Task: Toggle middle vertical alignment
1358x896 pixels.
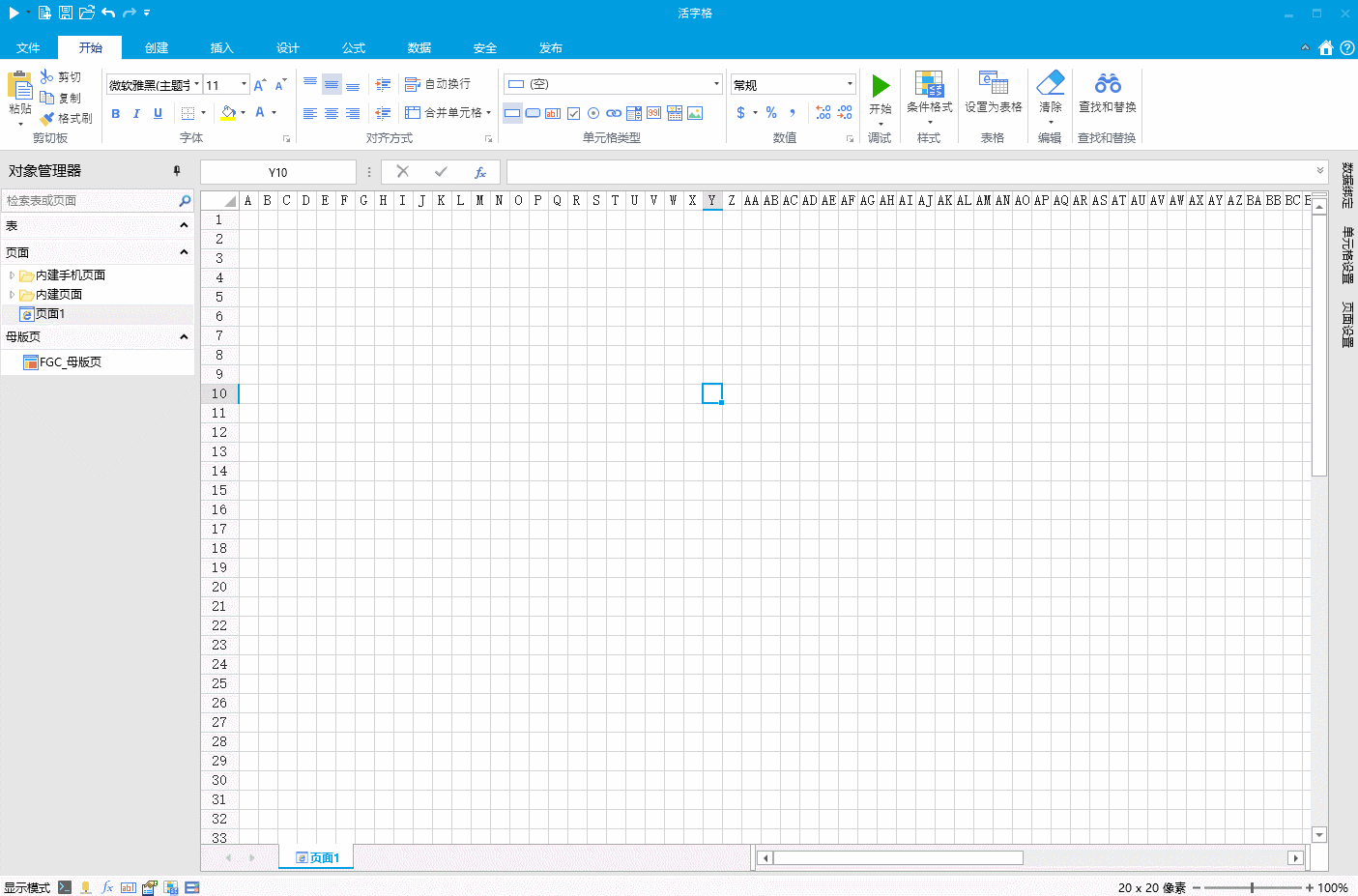Action: [x=332, y=85]
